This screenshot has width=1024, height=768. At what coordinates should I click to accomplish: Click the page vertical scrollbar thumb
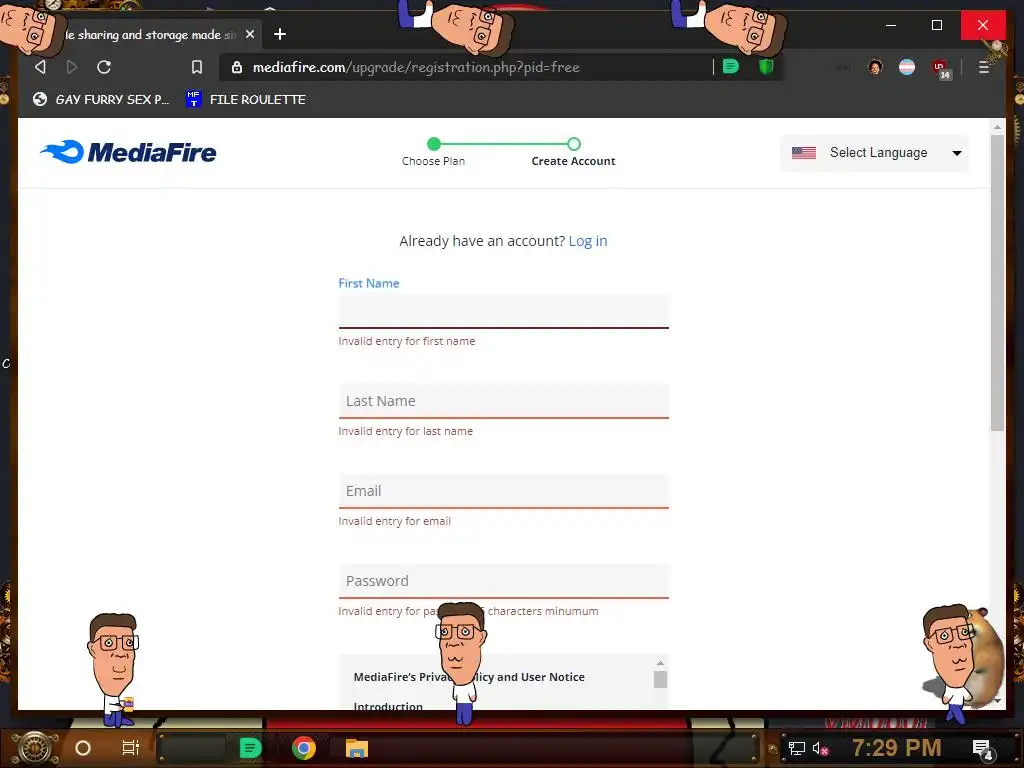tap(997, 282)
